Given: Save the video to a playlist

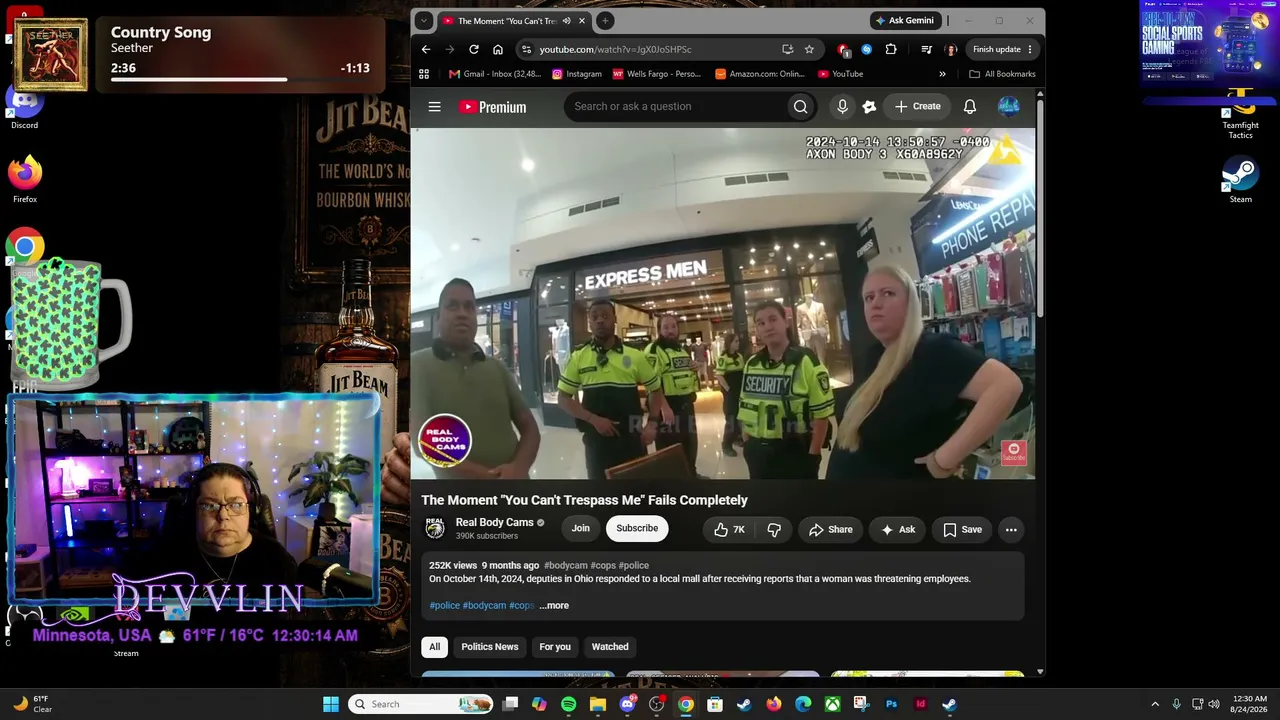Looking at the screenshot, I should [x=962, y=529].
